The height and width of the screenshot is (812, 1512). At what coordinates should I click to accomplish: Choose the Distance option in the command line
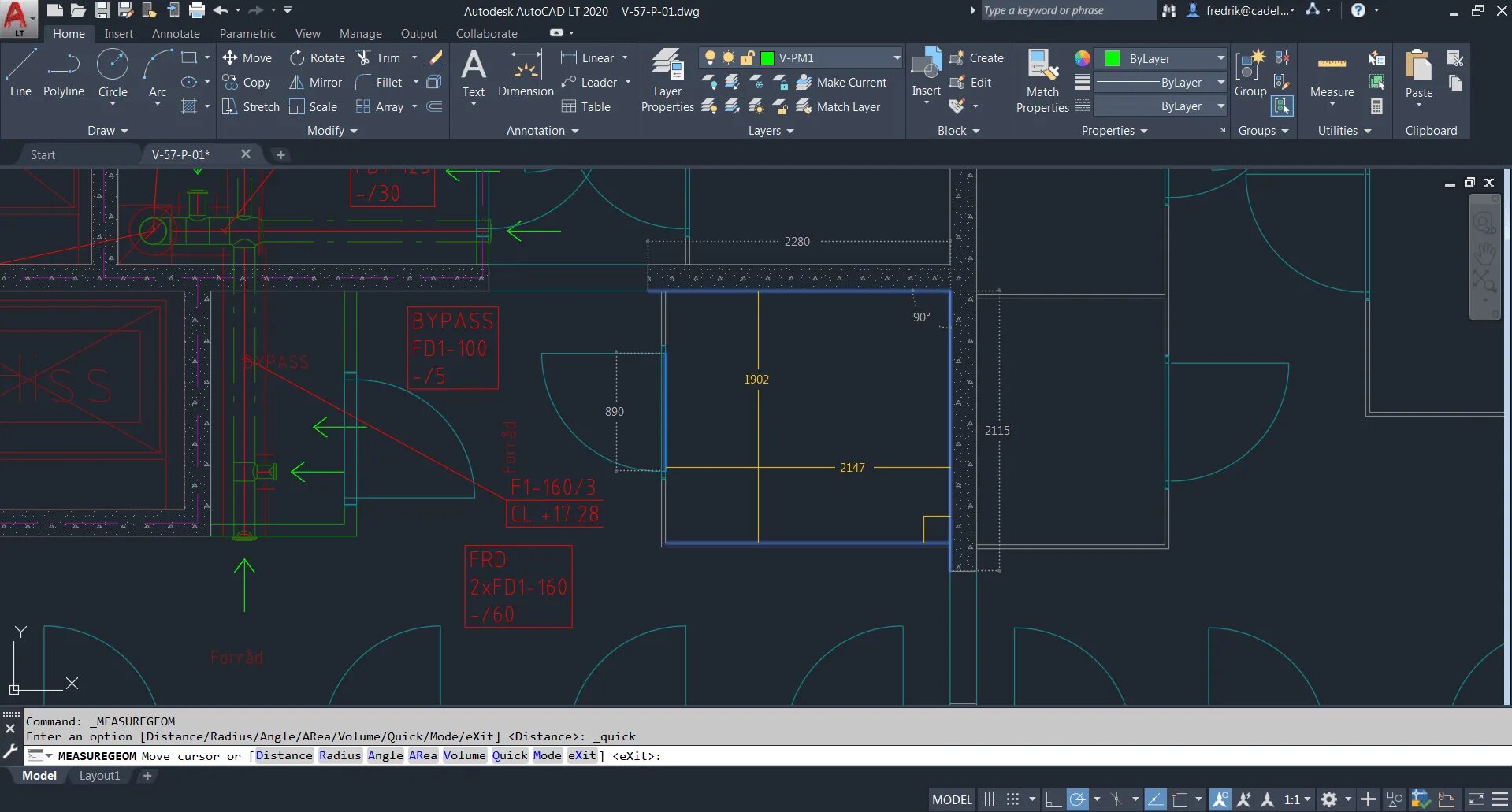point(283,755)
